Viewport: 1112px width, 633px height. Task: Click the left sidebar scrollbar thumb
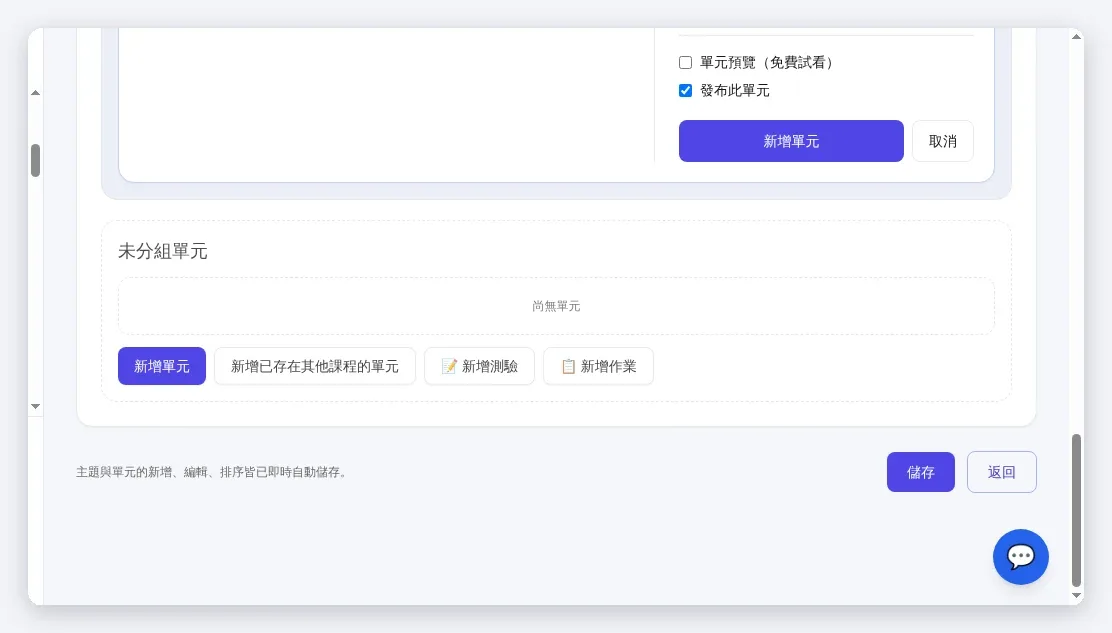[35, 160]
